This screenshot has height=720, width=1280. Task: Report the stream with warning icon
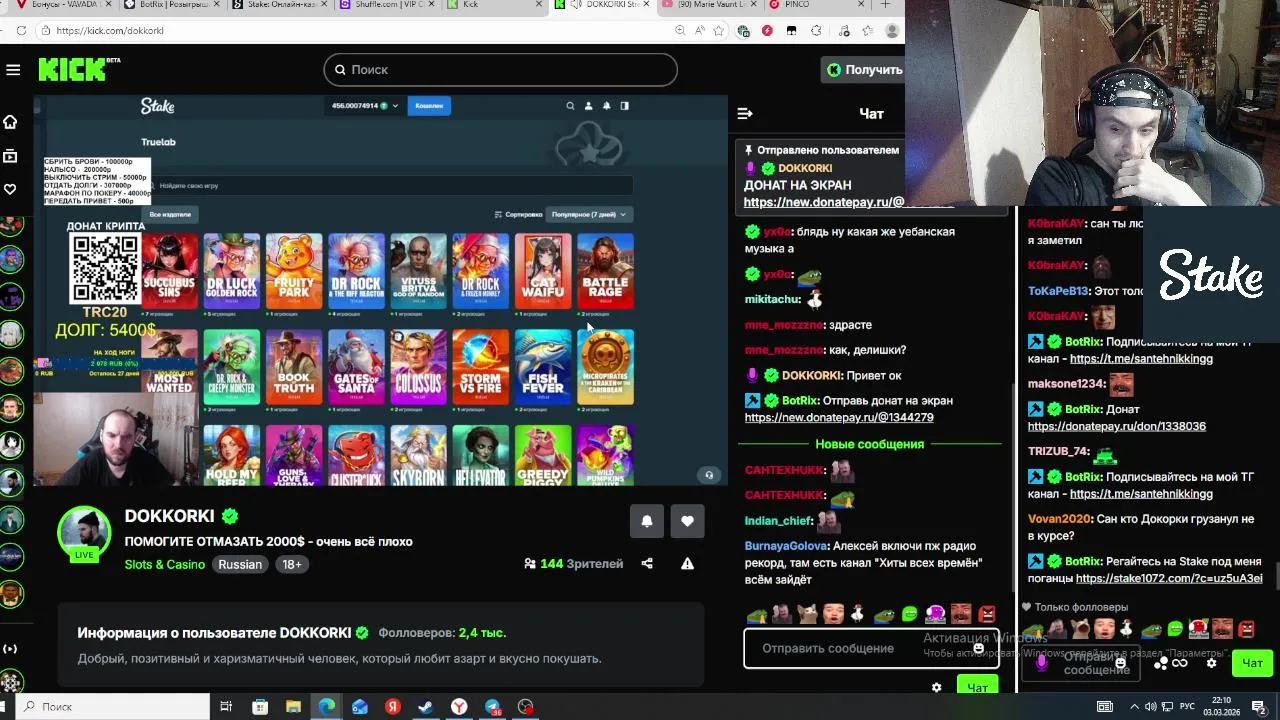[687, 564]
